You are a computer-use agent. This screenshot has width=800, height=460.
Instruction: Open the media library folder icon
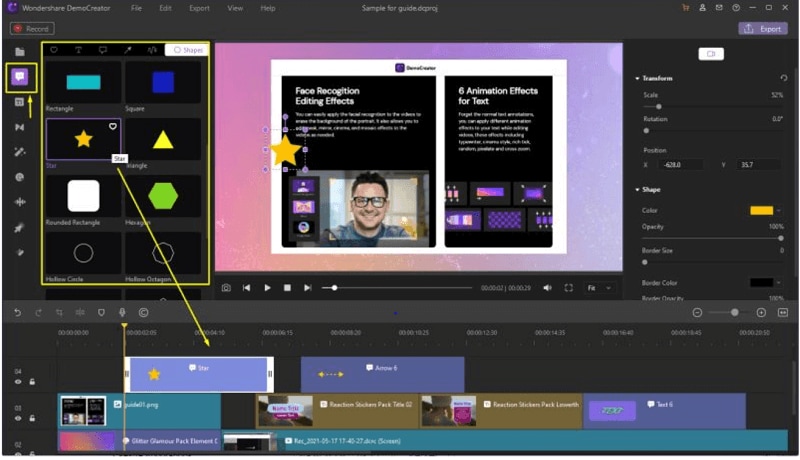click(x=20, y=52)
